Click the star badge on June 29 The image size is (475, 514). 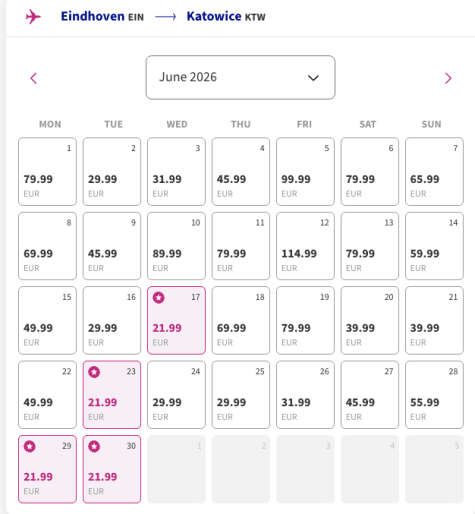point(30,446)
